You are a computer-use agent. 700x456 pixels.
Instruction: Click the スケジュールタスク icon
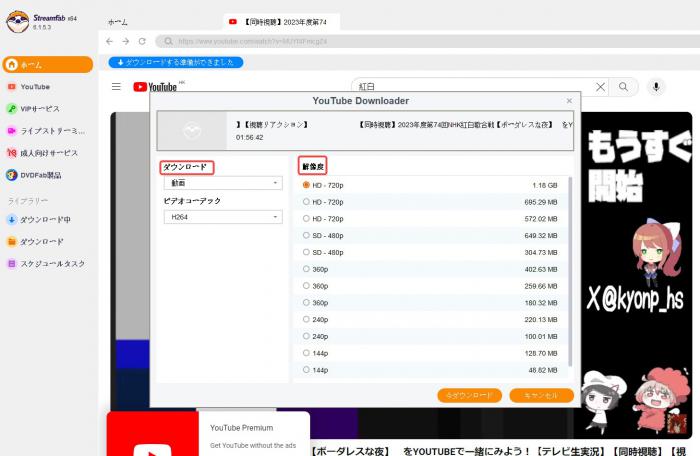coord(12,264)
